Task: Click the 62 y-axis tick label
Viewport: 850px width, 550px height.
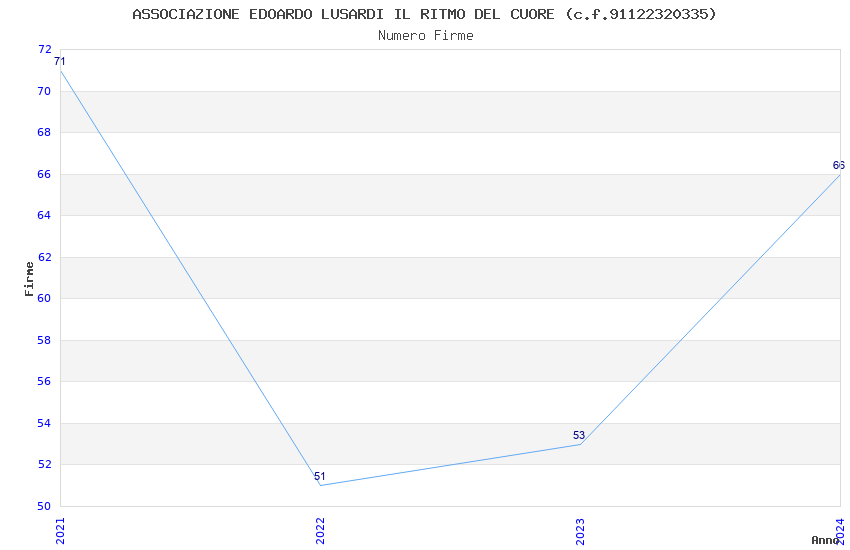Action: point(44,257)
